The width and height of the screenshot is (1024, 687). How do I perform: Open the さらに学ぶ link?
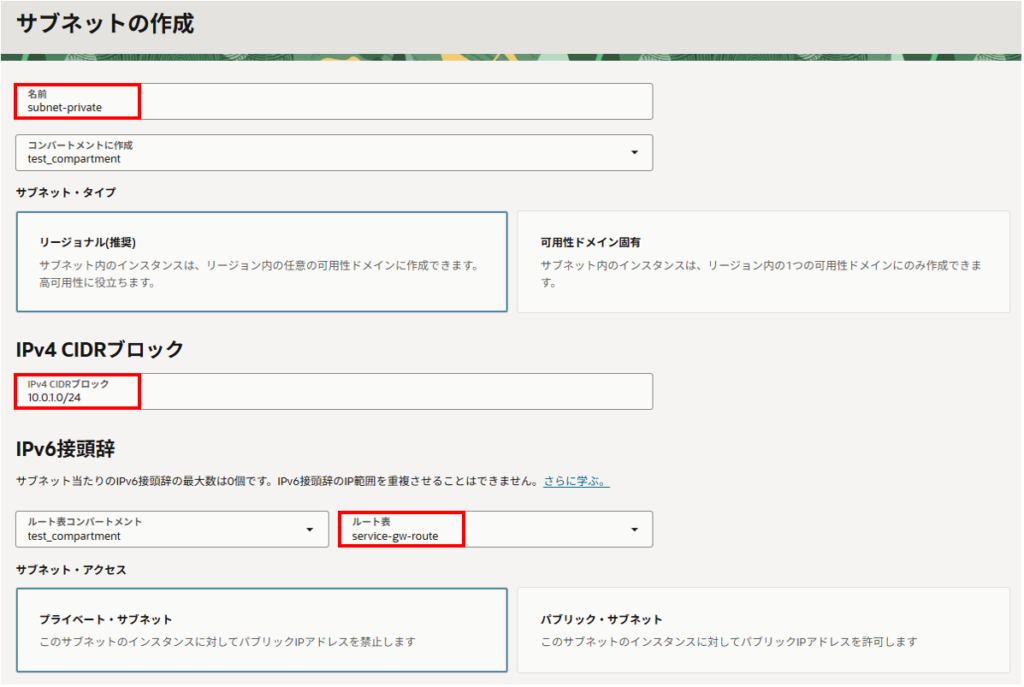pos(576,482)
